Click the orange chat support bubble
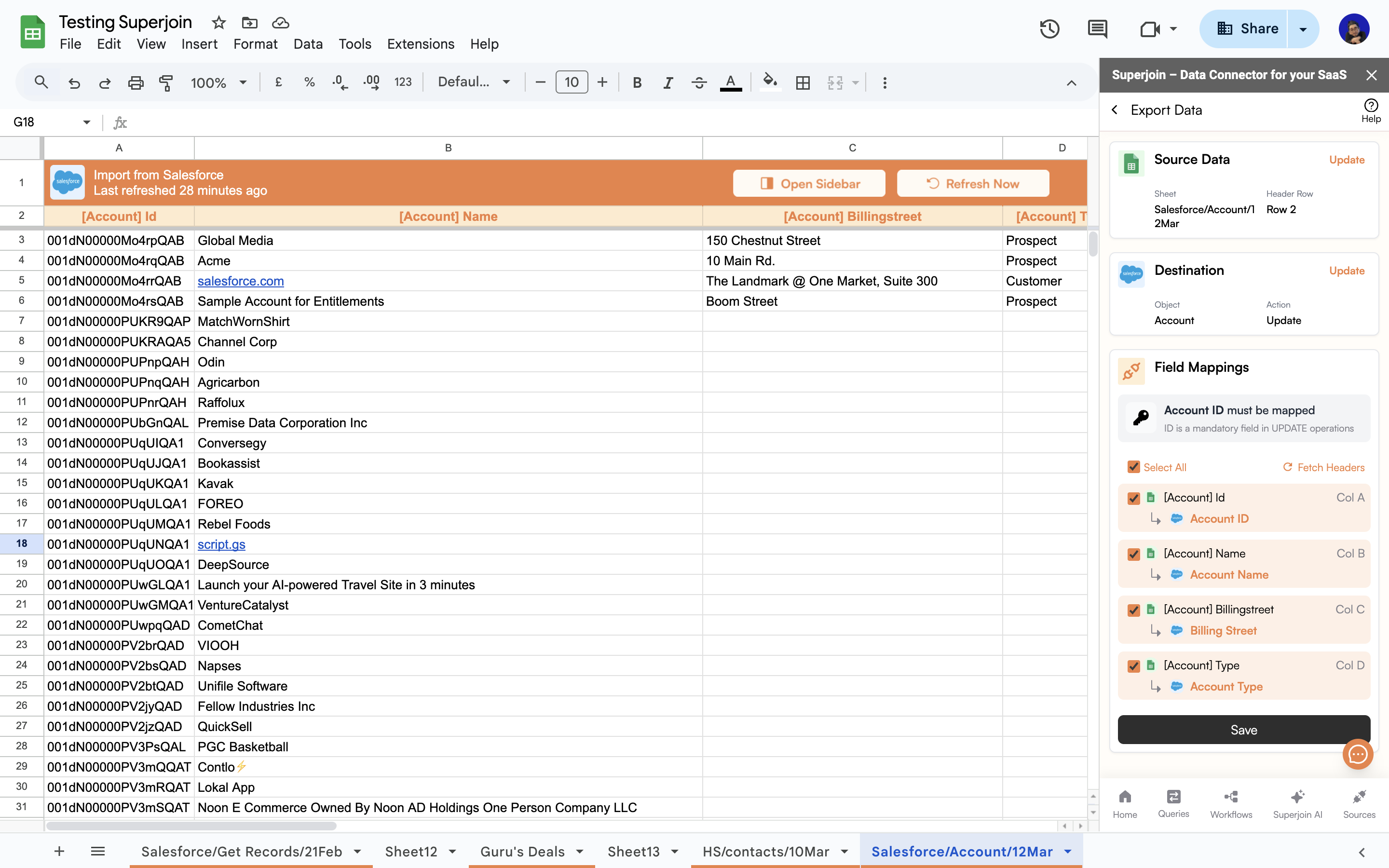This screenshot has width=1389, height=868. 1358,754
